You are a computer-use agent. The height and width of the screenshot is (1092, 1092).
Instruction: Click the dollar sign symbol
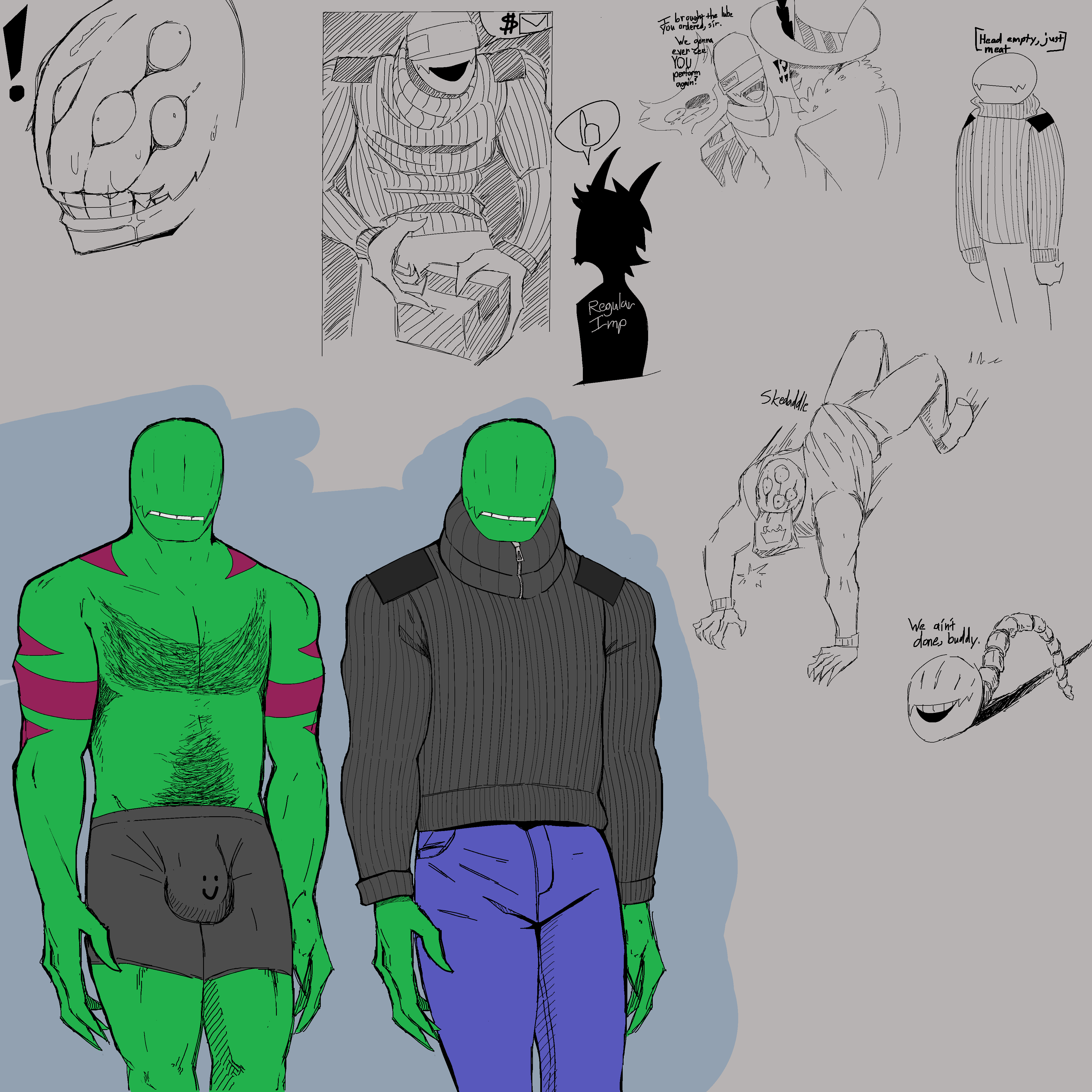click(x=509, y=24)
